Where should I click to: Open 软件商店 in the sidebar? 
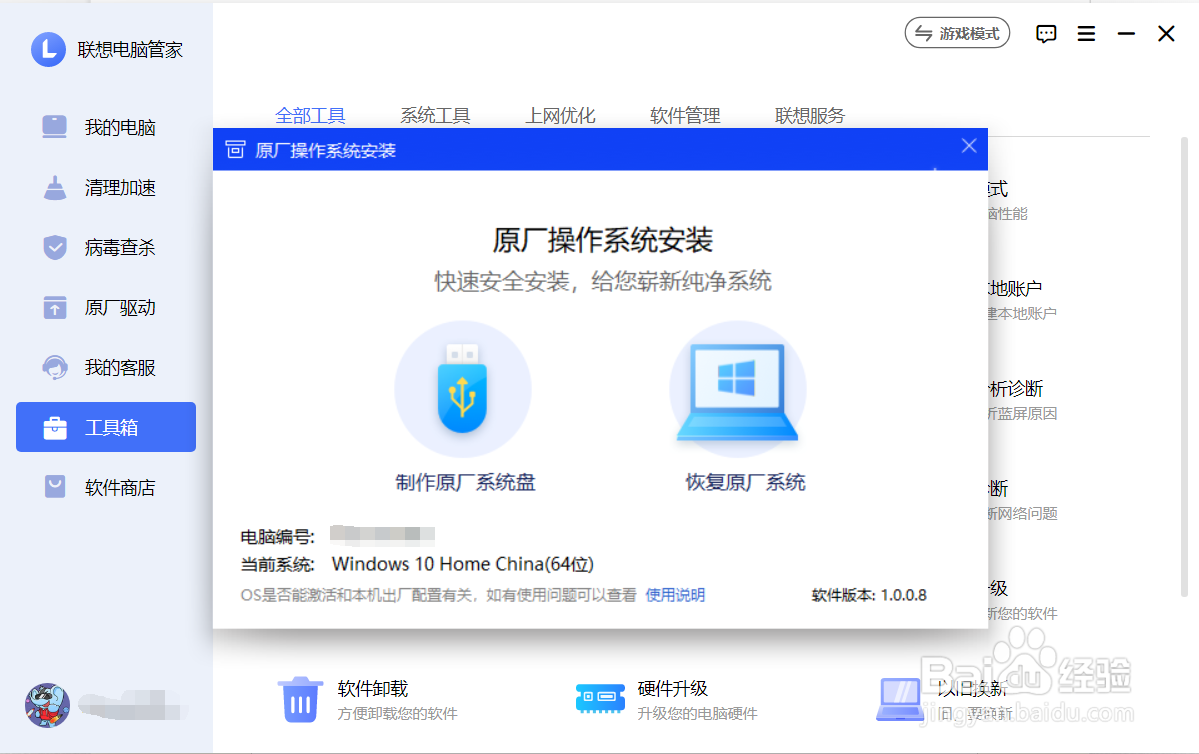(x=106, y=487)
